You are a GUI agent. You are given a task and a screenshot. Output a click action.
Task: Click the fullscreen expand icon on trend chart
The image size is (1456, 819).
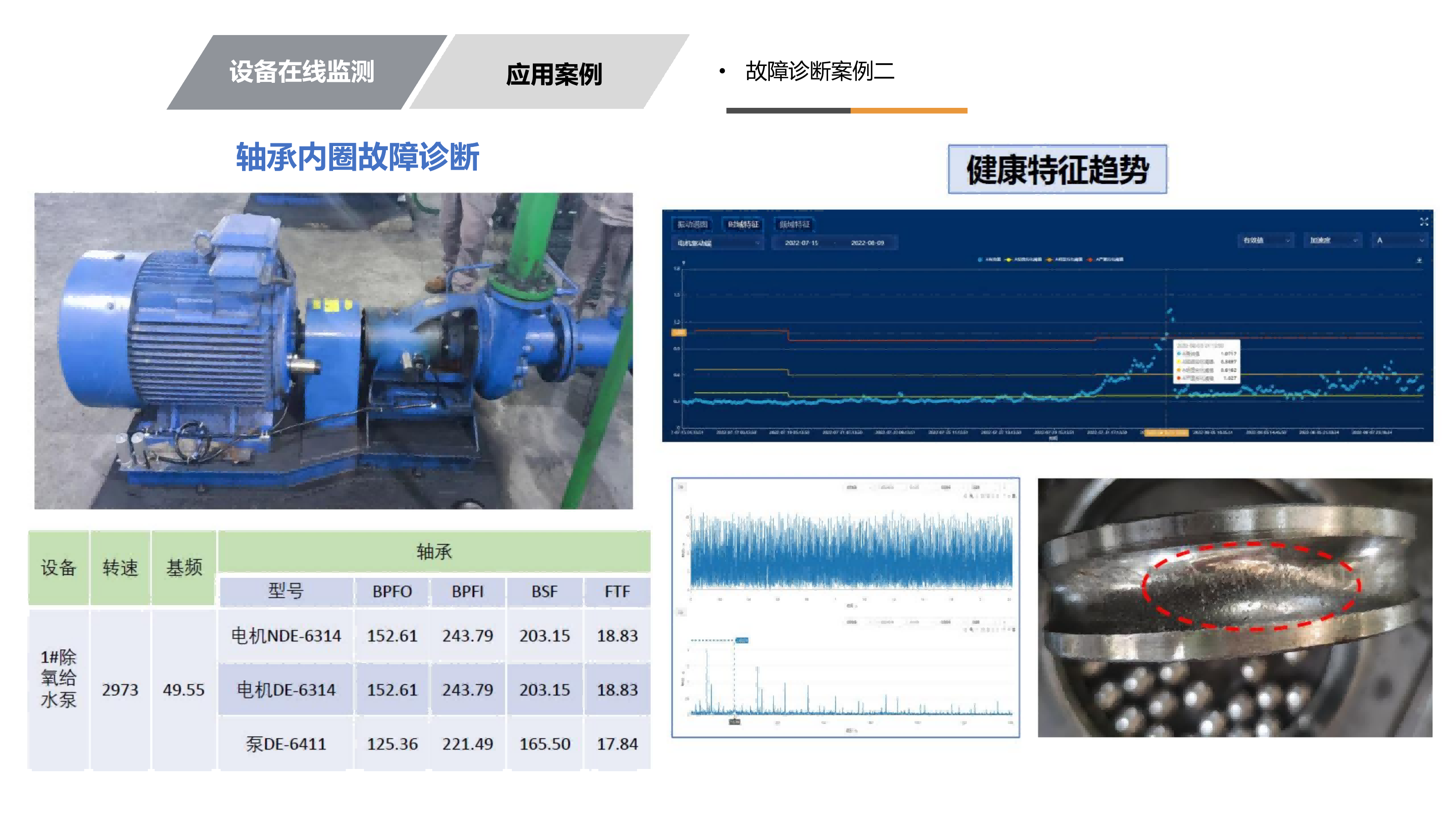[x=1424, y=222]
